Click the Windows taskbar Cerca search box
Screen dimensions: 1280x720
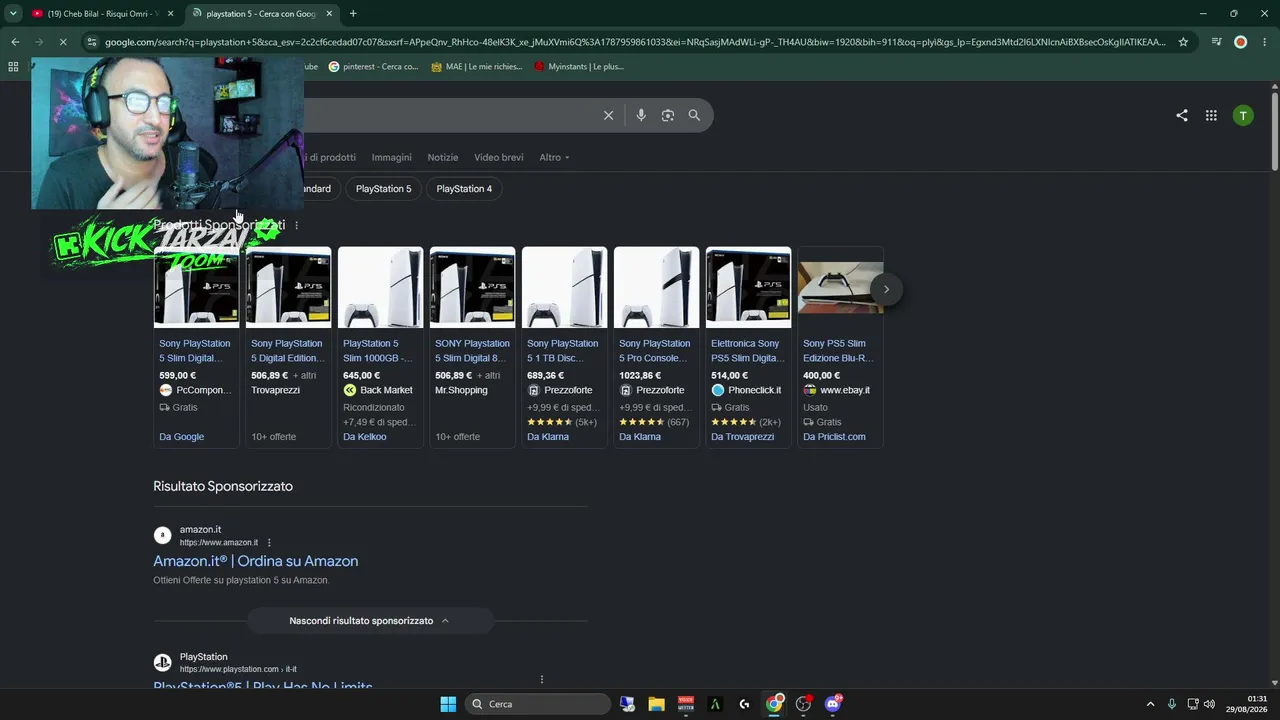pyautogui.click(x=539, y=704)
